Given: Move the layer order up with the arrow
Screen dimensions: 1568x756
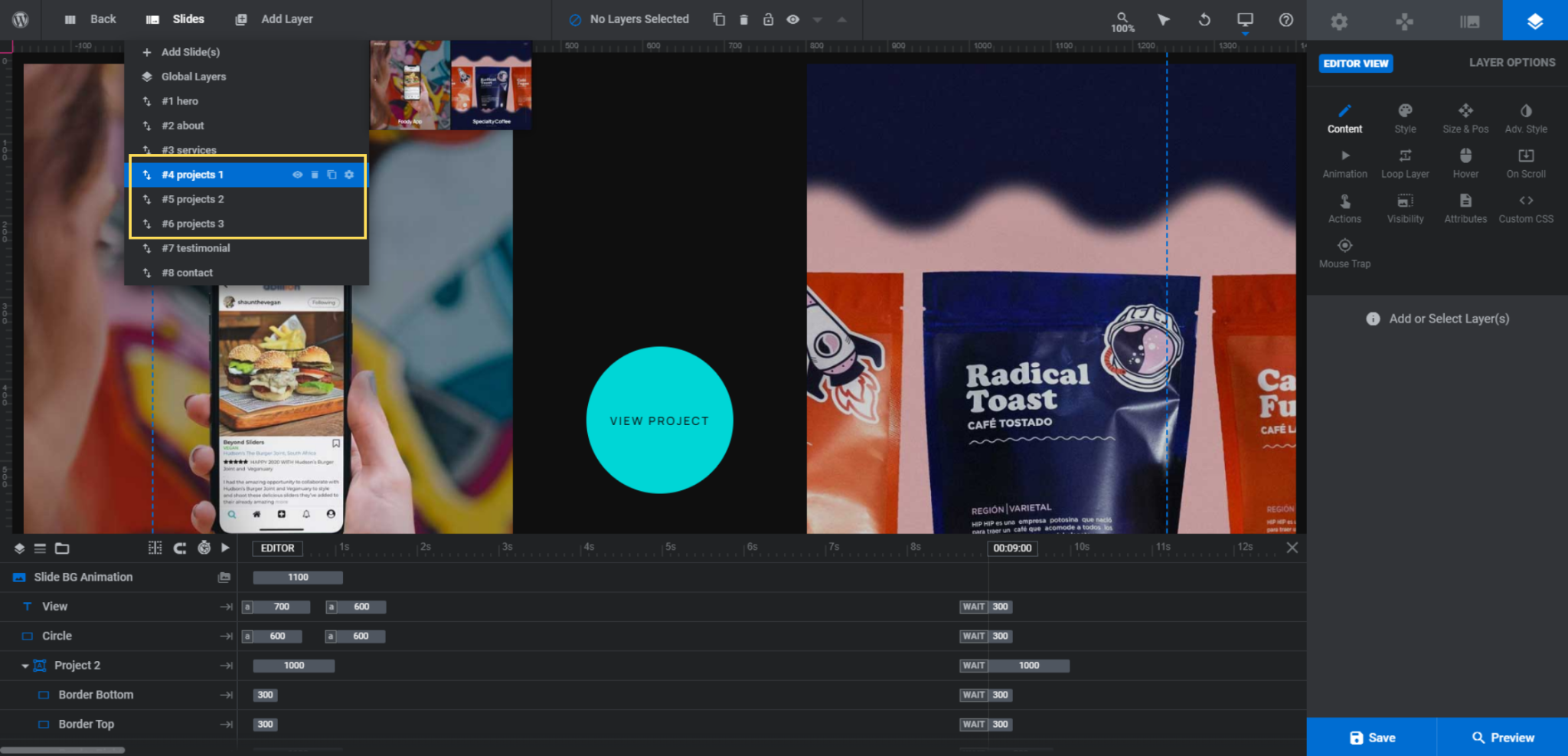Looking at the screenshot, I should pyautogui.click(x=841, y=20).
